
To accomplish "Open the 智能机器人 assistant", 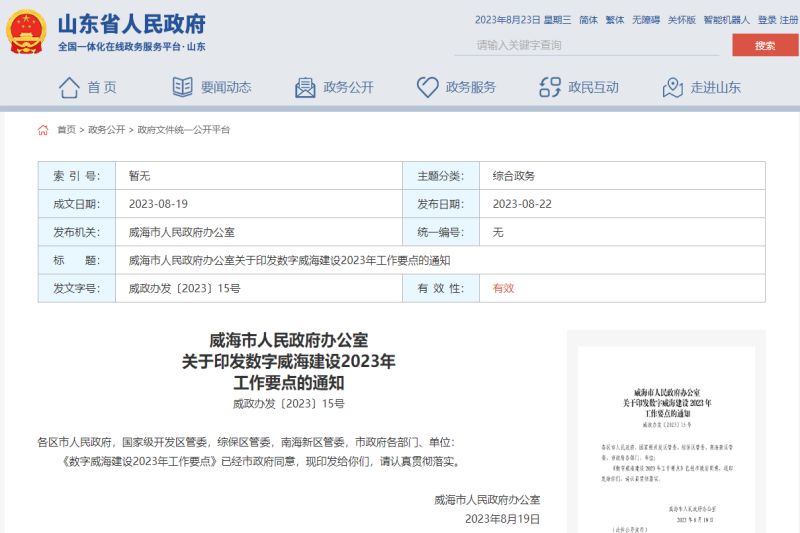I will tap(726, 19).
